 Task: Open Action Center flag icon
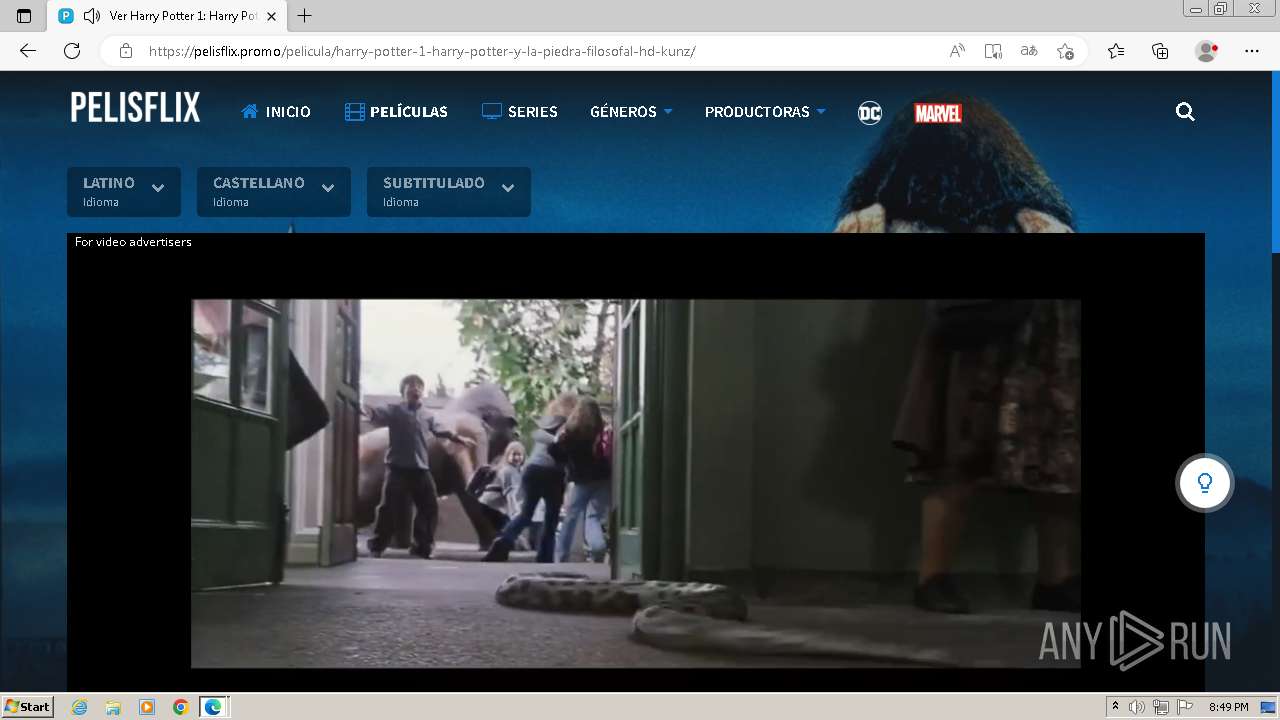1184,707
